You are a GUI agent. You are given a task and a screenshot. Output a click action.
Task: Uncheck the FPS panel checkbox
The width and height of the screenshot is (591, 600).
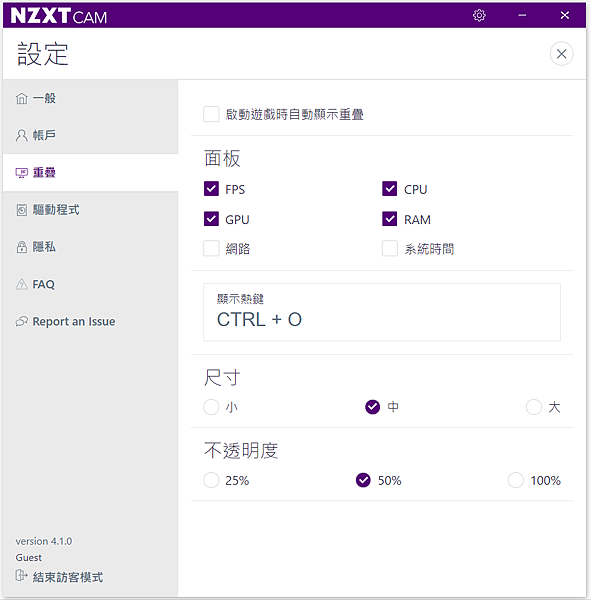211,189
